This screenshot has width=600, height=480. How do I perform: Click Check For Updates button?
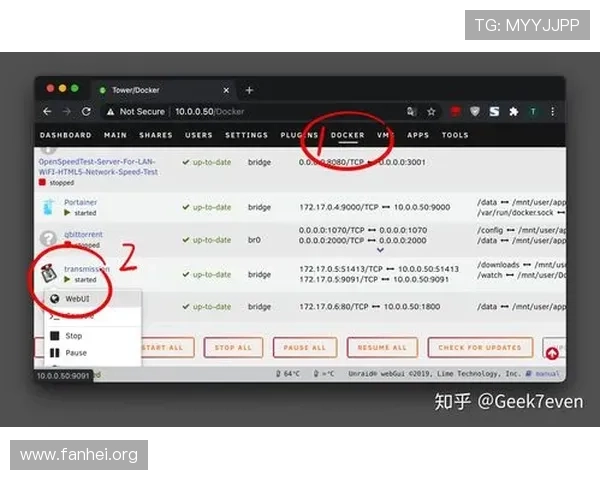pyautogui.click(x=480, y=348)
